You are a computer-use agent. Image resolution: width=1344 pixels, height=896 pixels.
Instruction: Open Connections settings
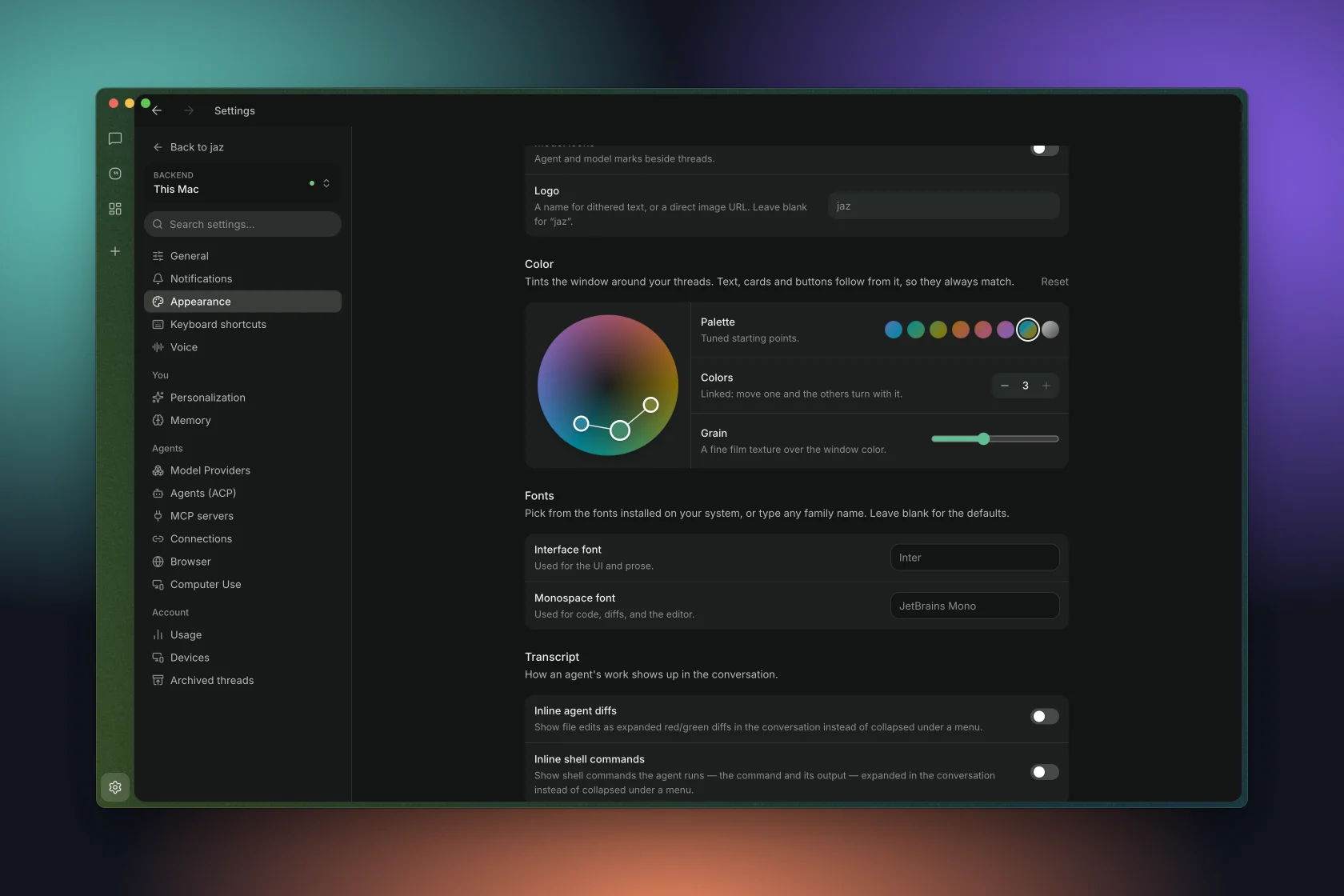pos(242,539)
